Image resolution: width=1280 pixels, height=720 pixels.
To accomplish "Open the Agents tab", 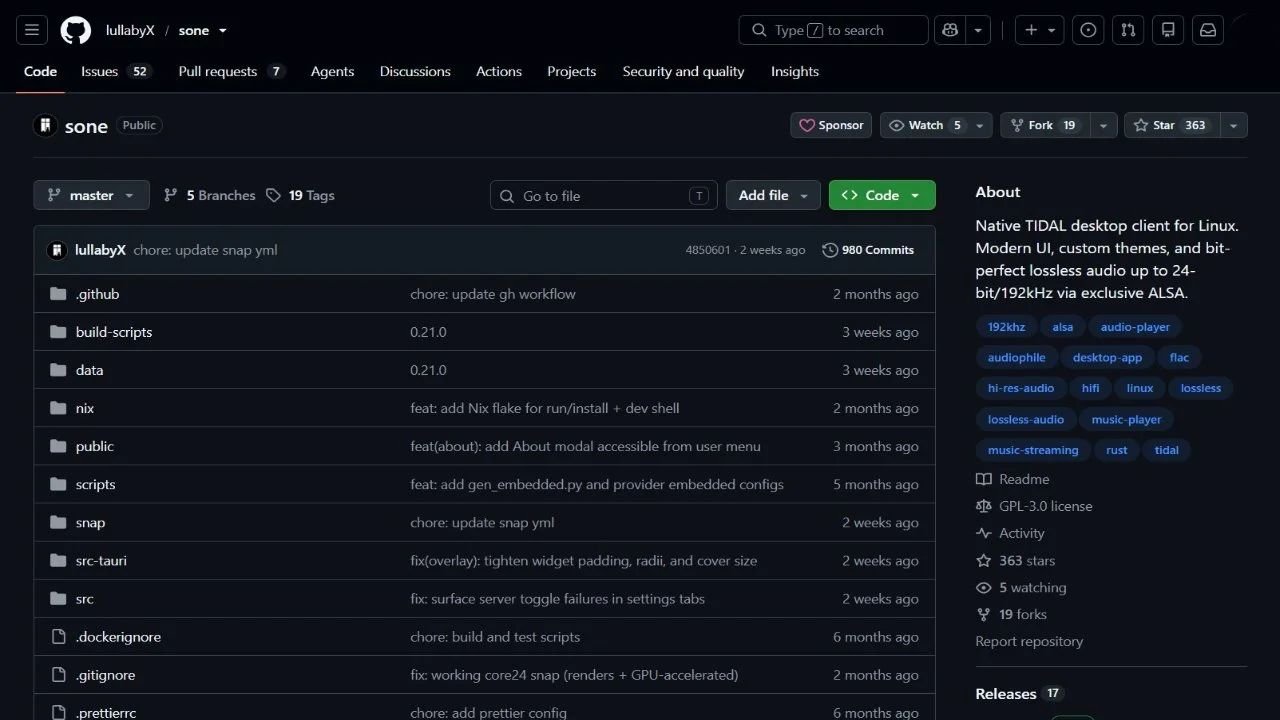I will 332,71.
